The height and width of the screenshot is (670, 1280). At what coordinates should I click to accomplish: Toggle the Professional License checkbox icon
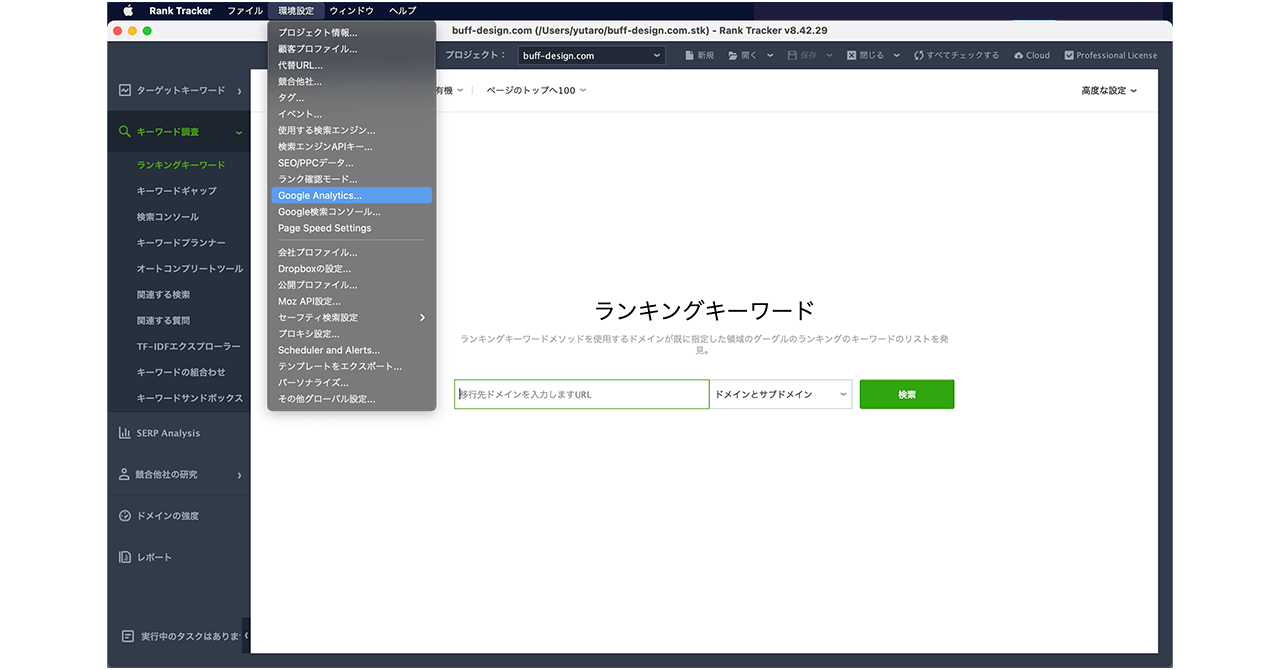pos(1068,56)
